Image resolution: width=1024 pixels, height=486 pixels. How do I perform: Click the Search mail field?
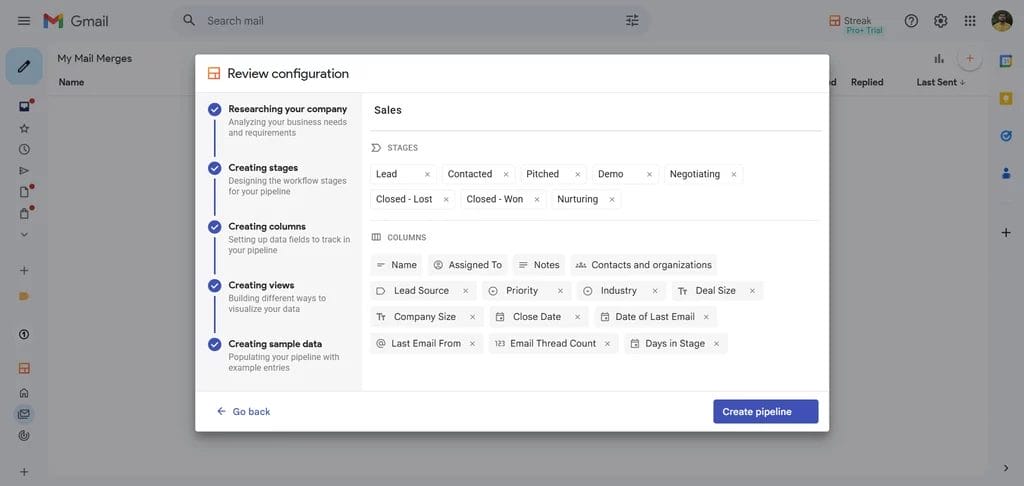[411, 21]
